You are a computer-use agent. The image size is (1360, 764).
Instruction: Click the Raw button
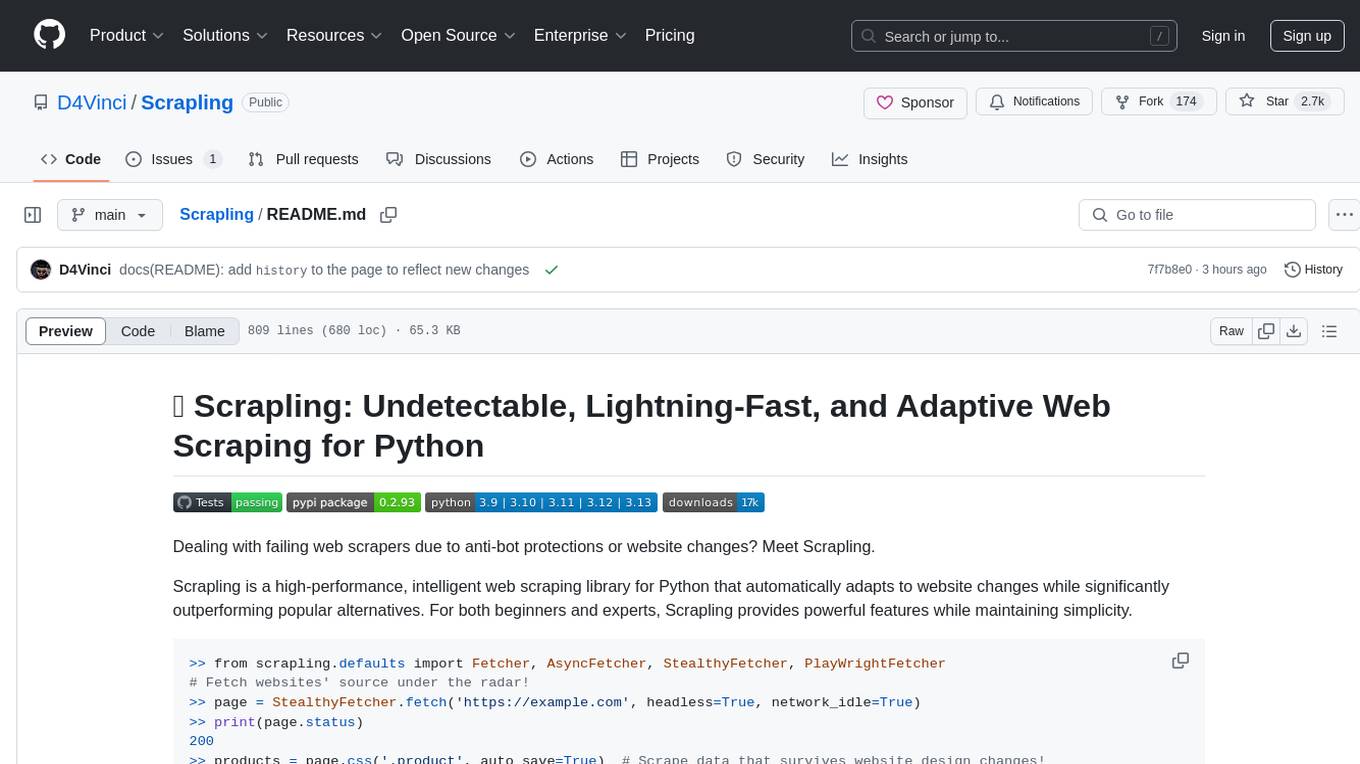tap(1231, 331)
